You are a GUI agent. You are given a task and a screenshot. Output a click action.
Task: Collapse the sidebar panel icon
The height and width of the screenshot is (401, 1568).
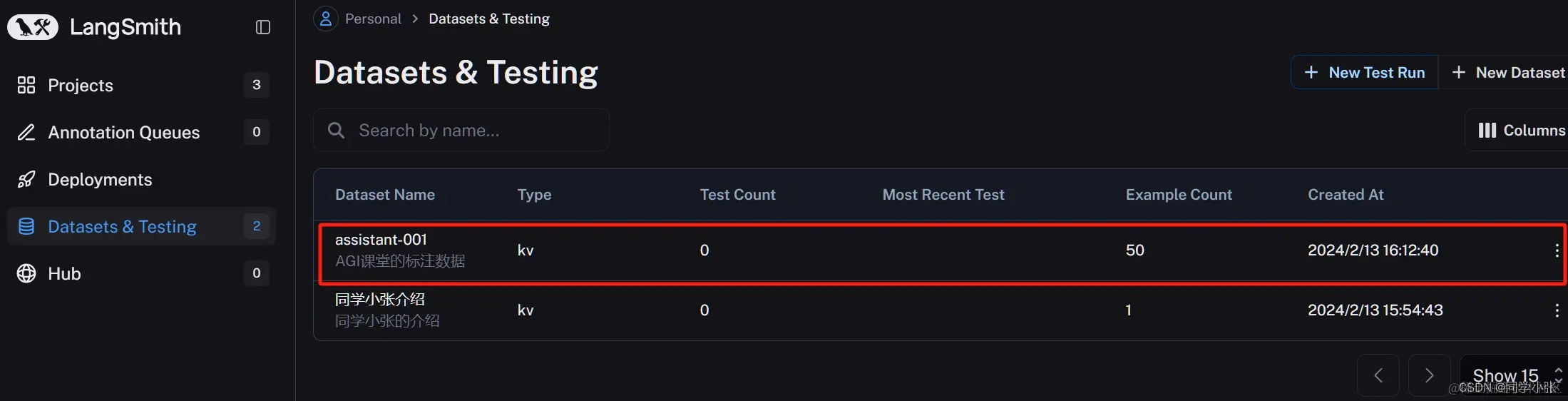(x=263, y=27)
